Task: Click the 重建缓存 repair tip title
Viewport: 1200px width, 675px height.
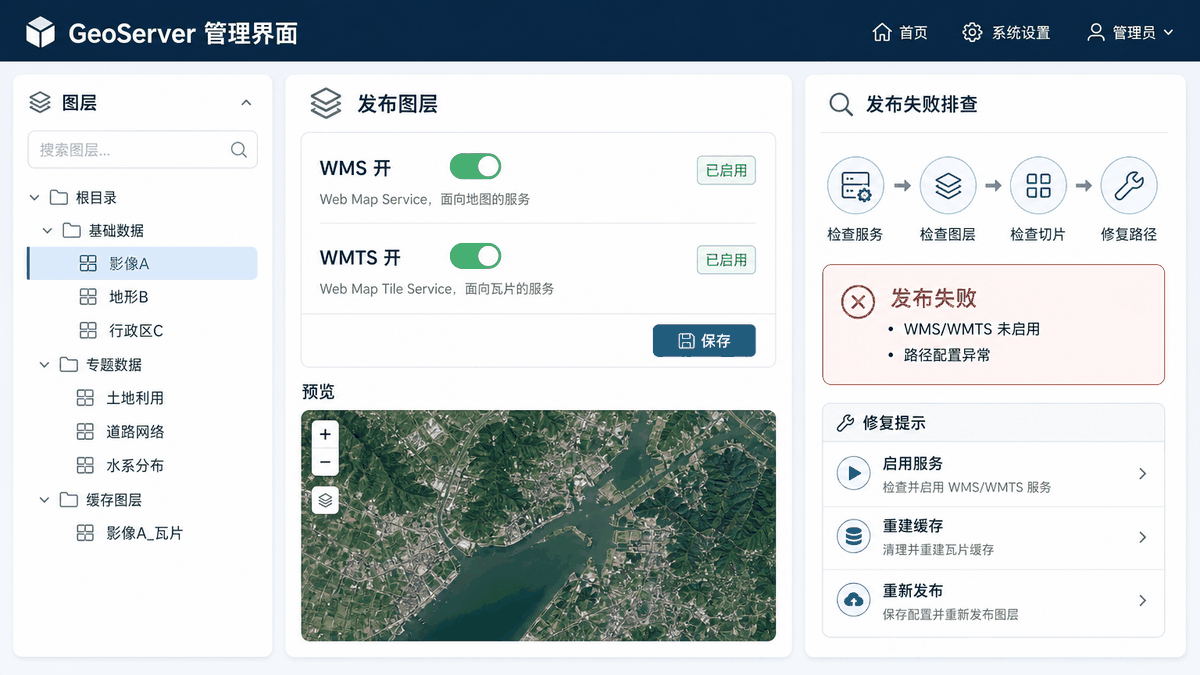Action: [913, 526]
